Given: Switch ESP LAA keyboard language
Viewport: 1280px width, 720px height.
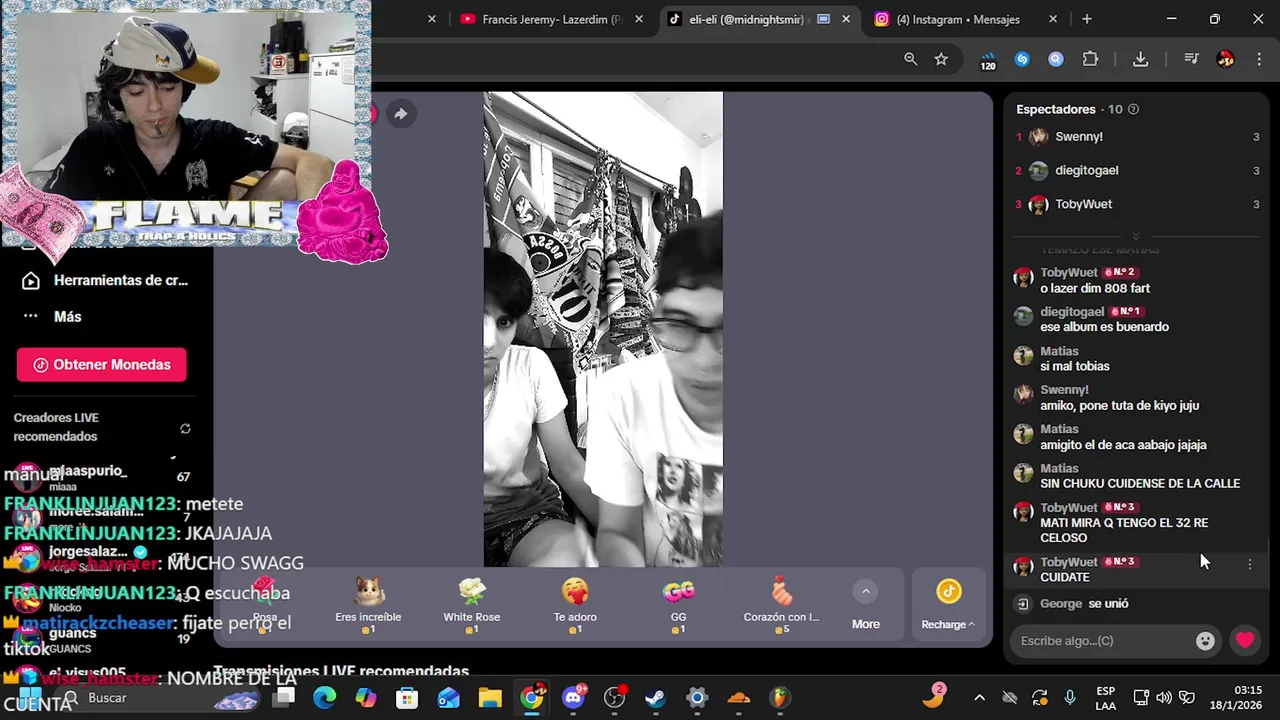Looking at the screenshot, I should [x=1105, y=698].
